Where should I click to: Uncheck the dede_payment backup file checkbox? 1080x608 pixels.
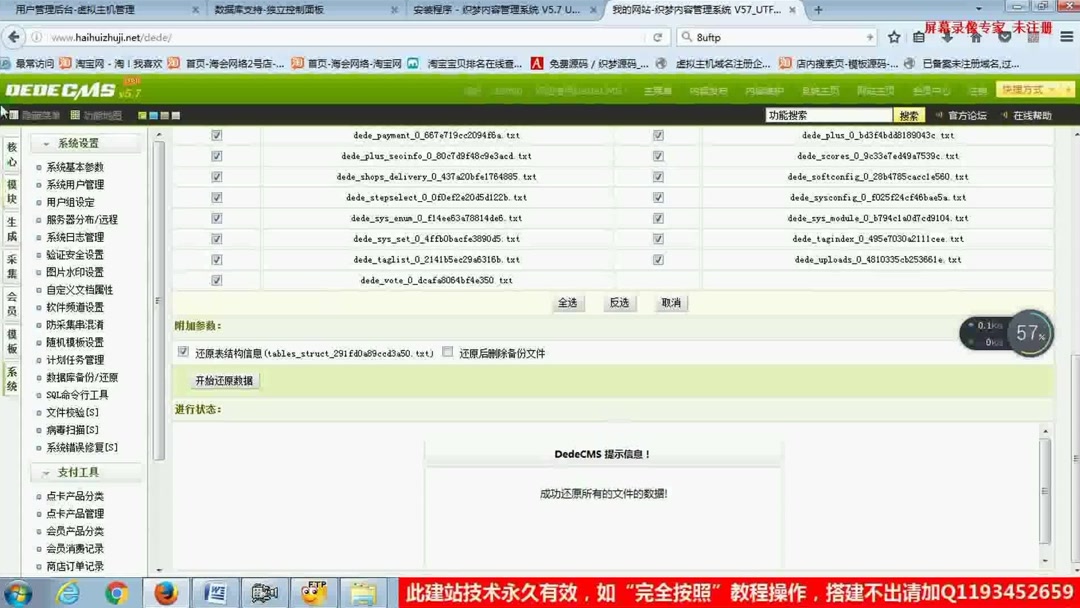coord(217,134)
